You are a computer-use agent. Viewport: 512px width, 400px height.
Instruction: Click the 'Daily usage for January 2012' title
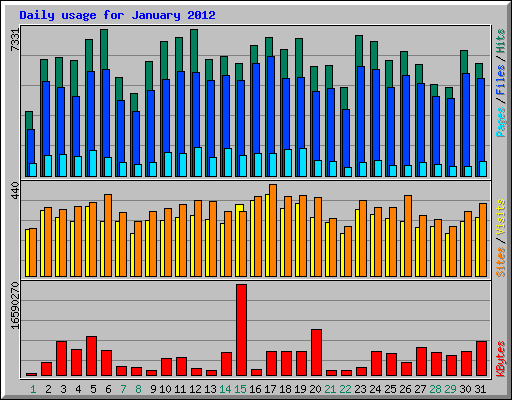click(x=117, y=15)
